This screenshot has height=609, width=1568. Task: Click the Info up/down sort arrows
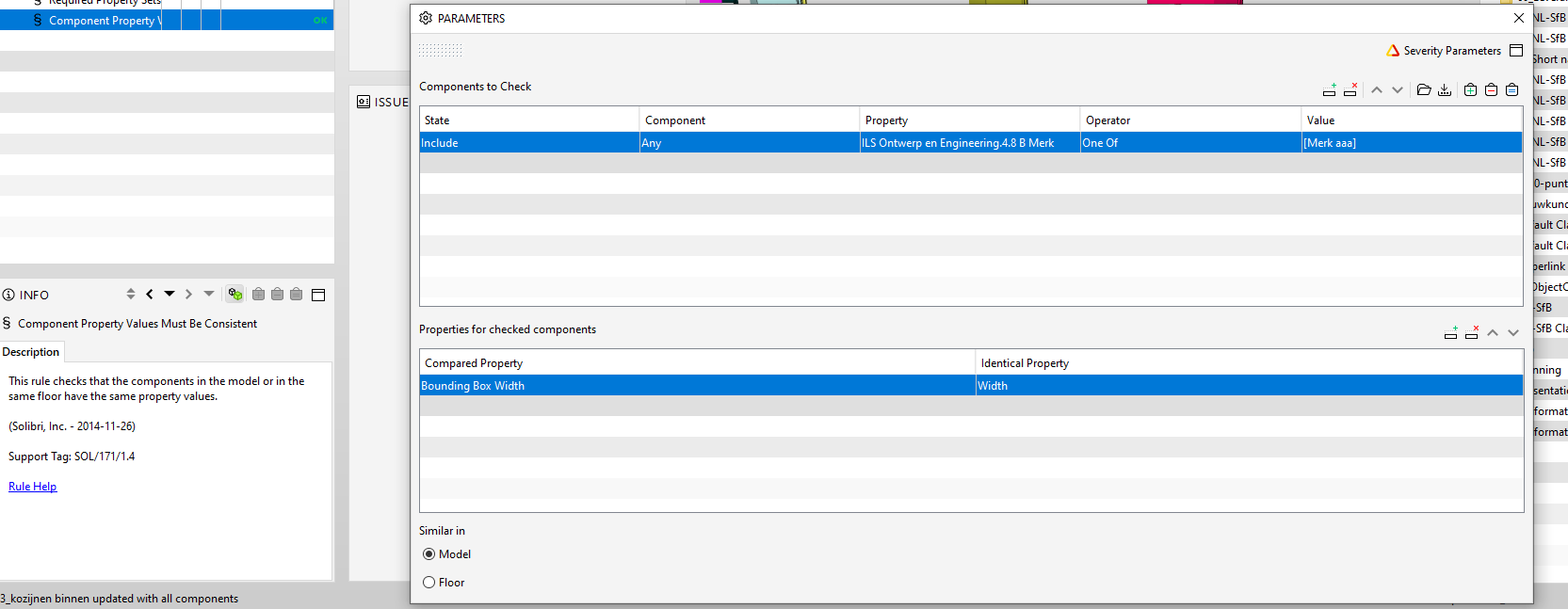pos(131,295)
